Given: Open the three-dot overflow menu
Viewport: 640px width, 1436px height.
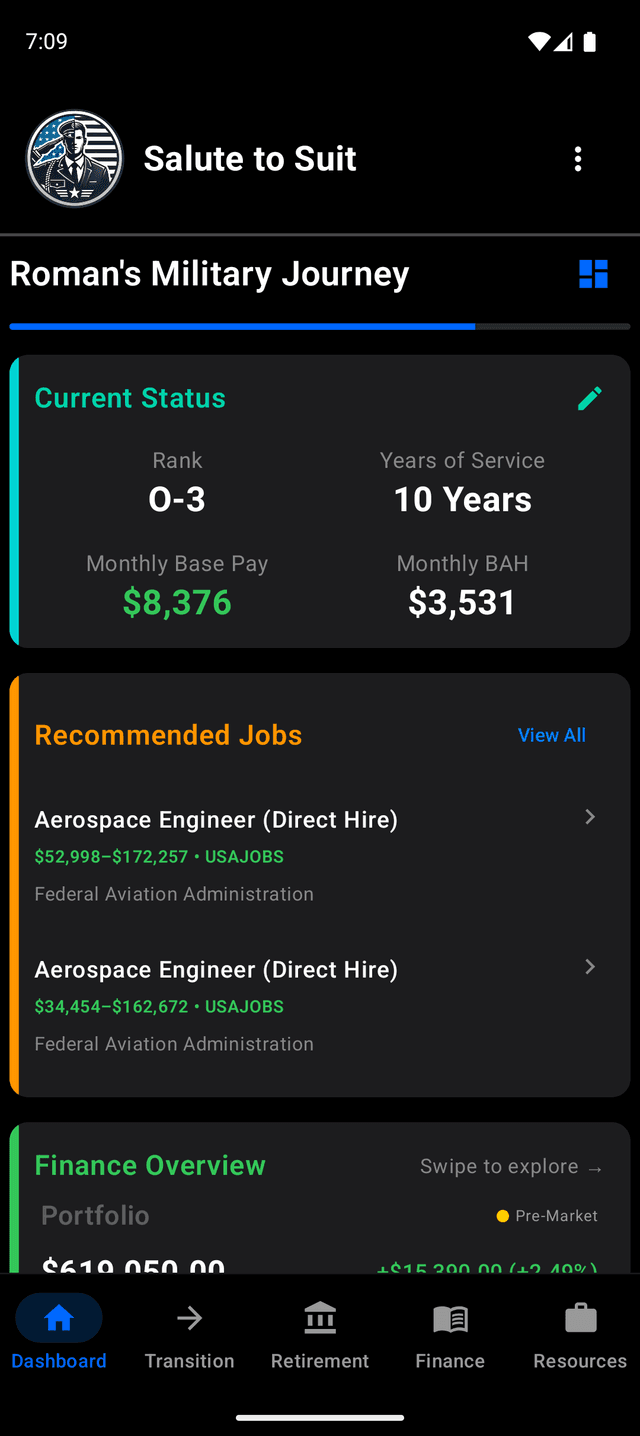Looking at the screenshot, I should tap(577, 158).
